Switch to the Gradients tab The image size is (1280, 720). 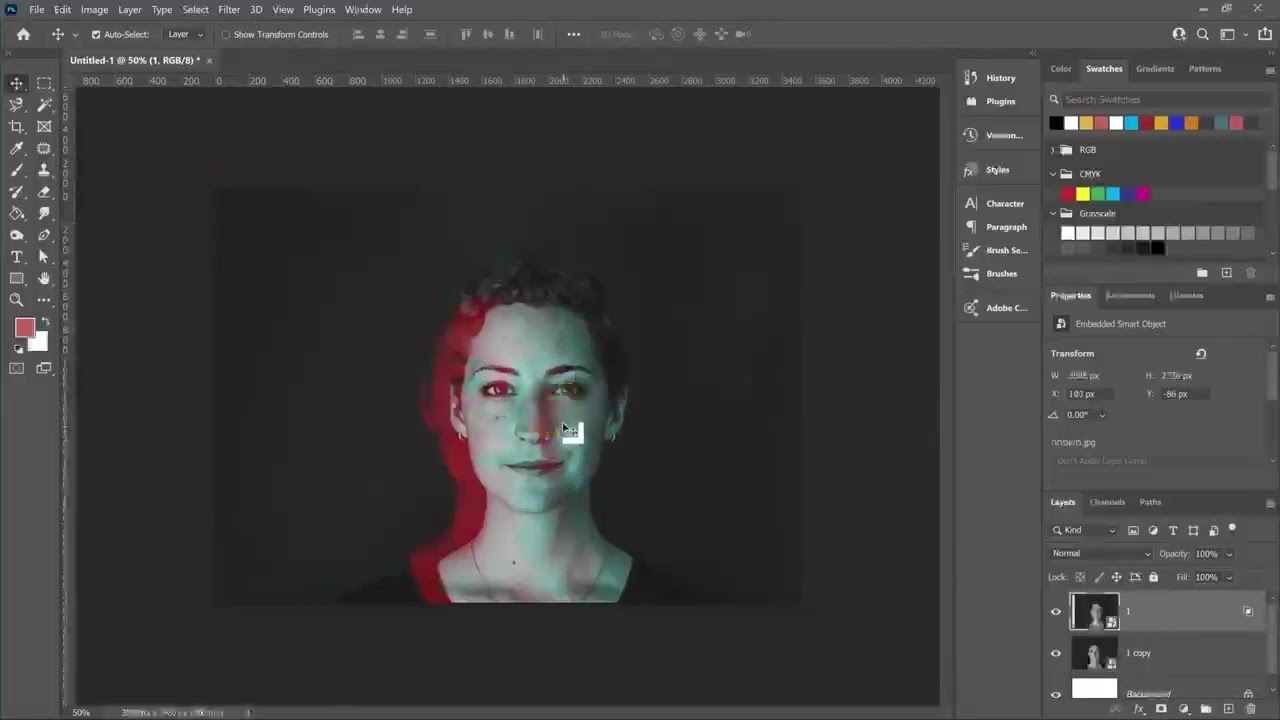[1155, 69]
